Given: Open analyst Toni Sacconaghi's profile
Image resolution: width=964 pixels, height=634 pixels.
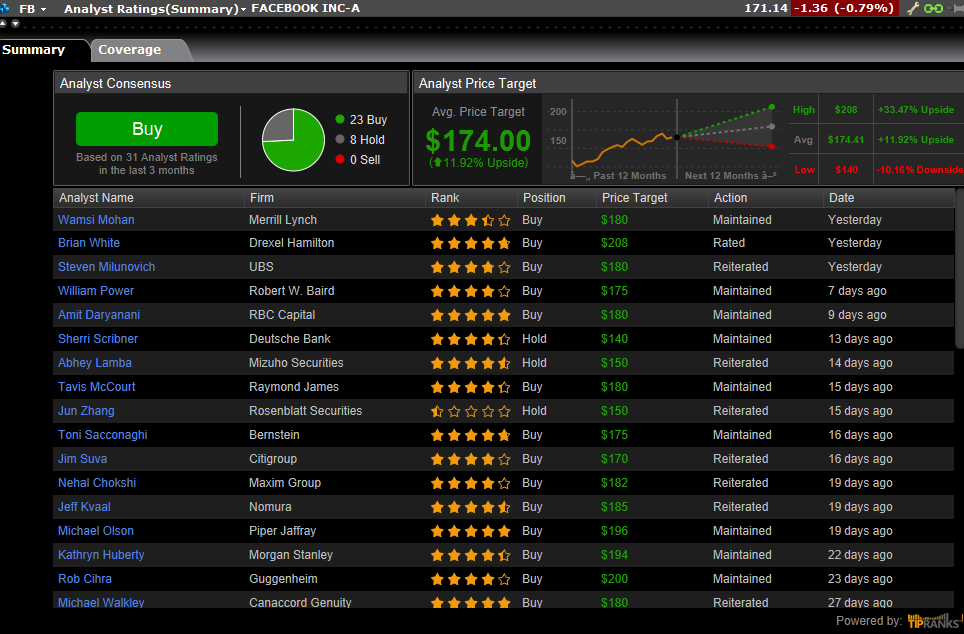Looking at the screenshot, I should click(103, 434).
